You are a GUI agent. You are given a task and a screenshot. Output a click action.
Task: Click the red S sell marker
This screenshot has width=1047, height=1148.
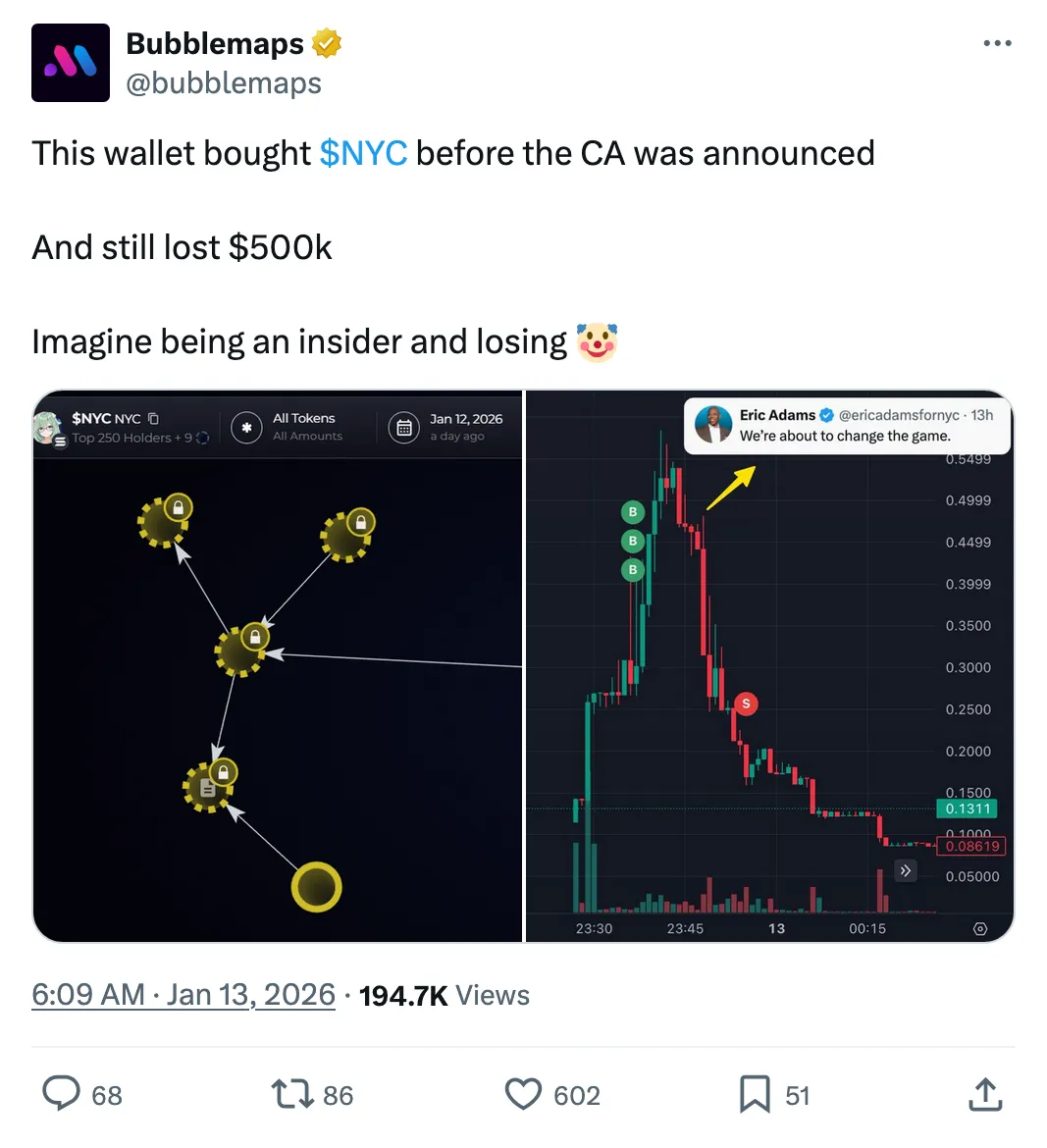(x=746, y=704)
